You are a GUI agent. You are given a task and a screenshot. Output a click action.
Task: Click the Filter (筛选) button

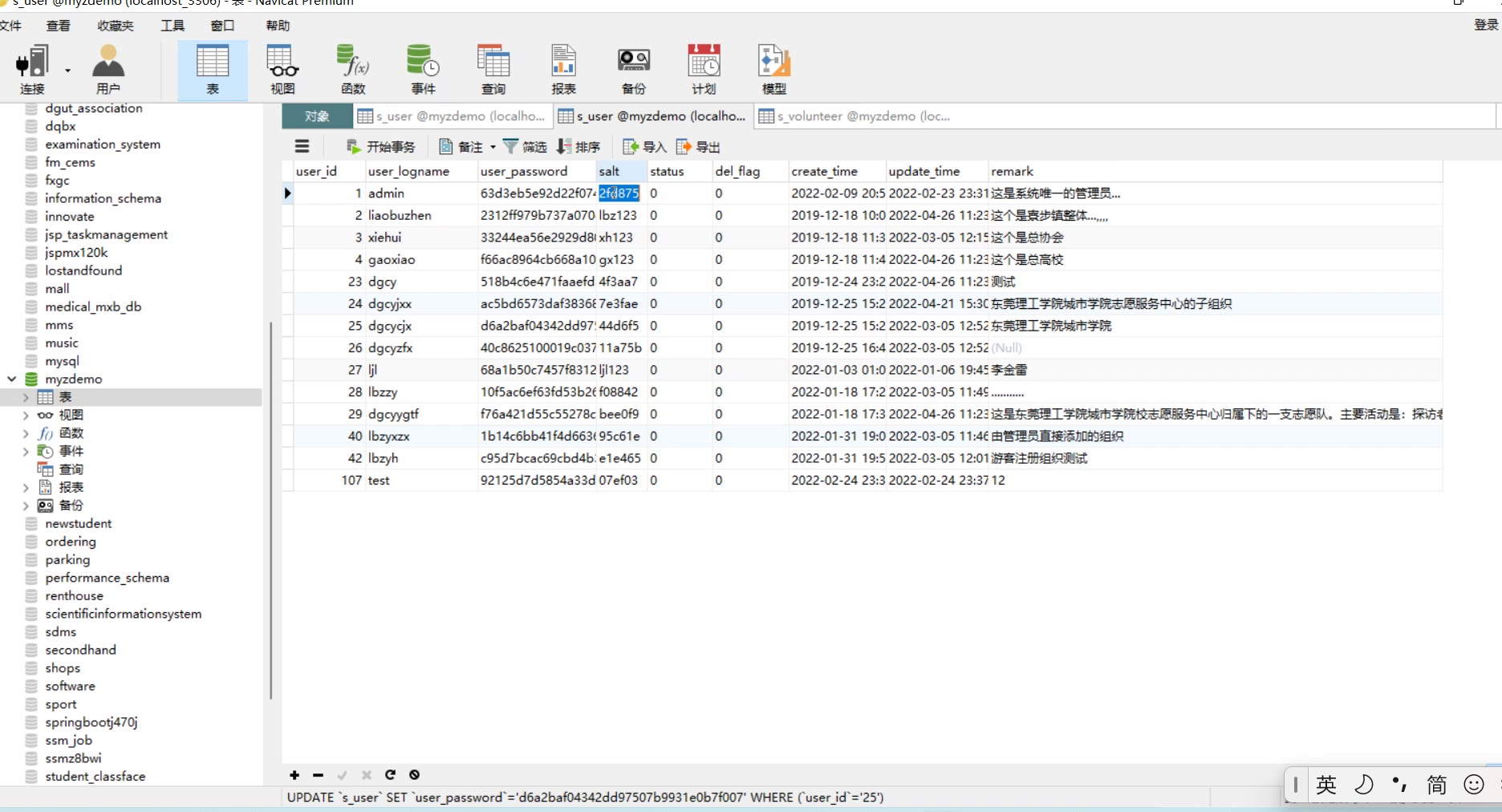coord(525,147)
